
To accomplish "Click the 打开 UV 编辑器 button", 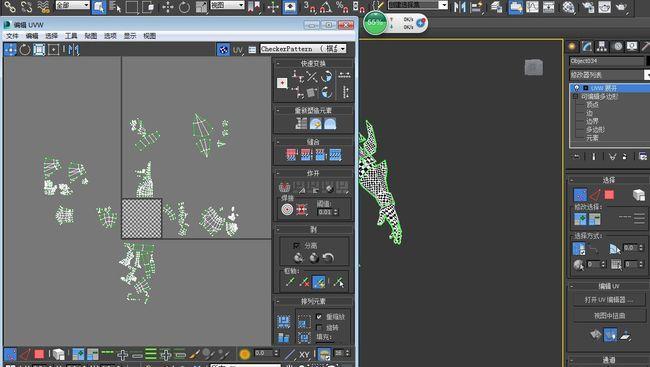I will coord(609,300).
